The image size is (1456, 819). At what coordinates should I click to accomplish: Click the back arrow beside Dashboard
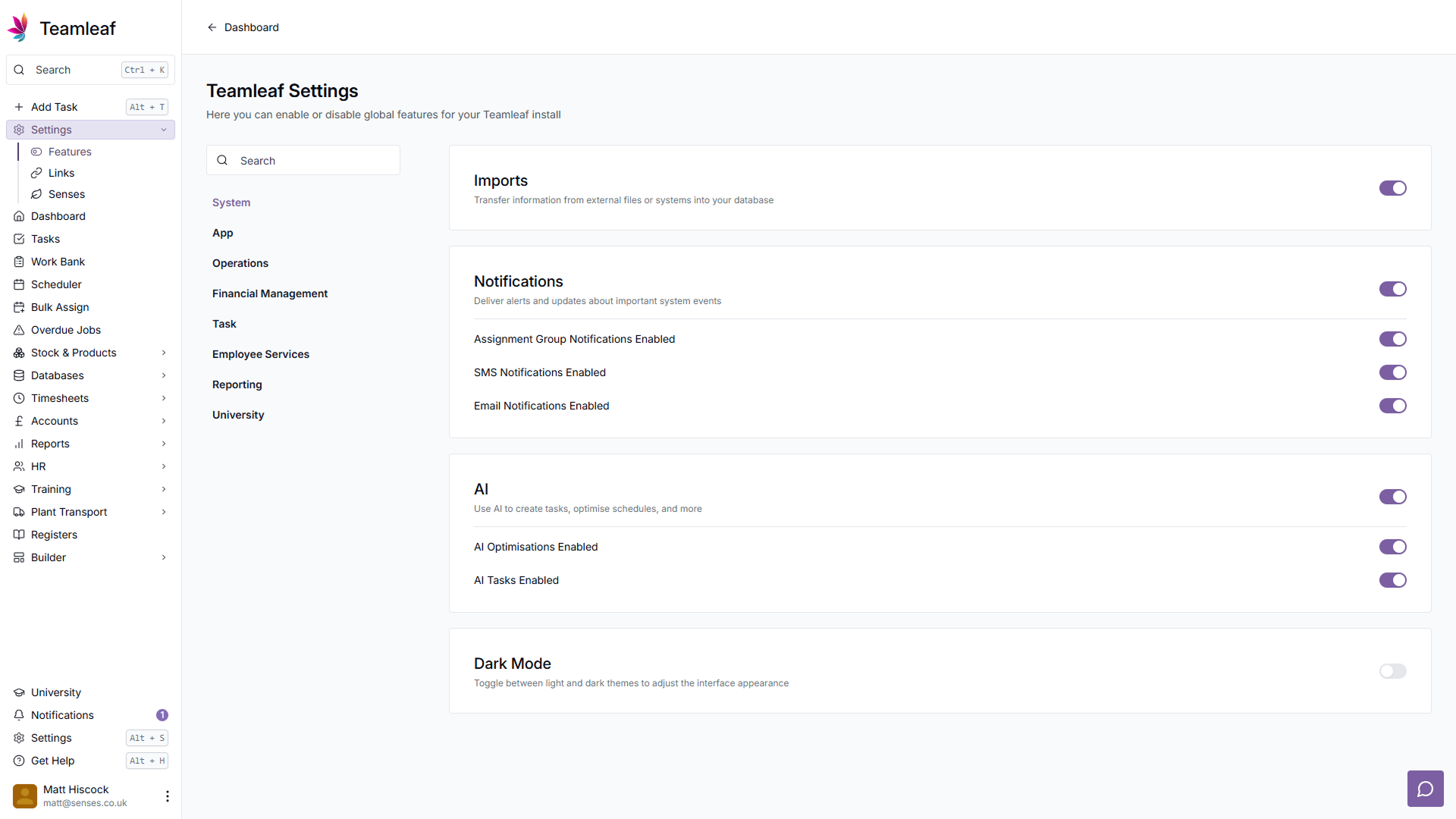(x=212, y=27)
